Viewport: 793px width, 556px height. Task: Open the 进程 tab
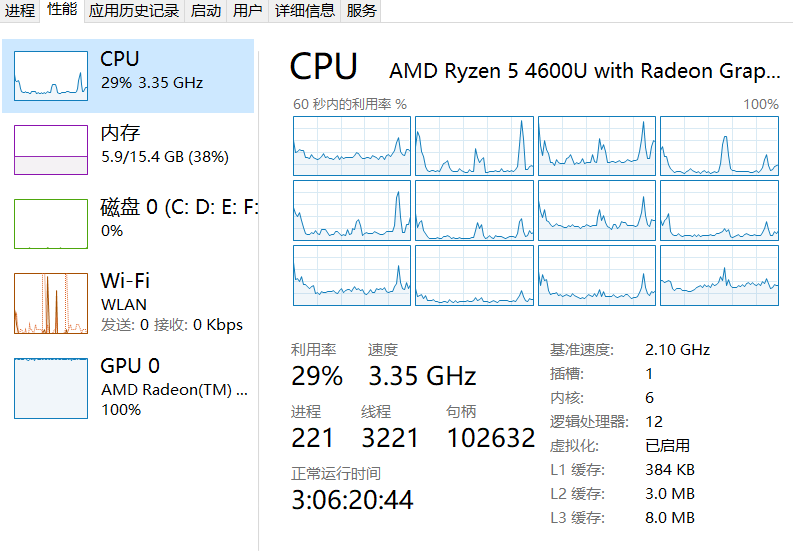(x=20, y=11)
